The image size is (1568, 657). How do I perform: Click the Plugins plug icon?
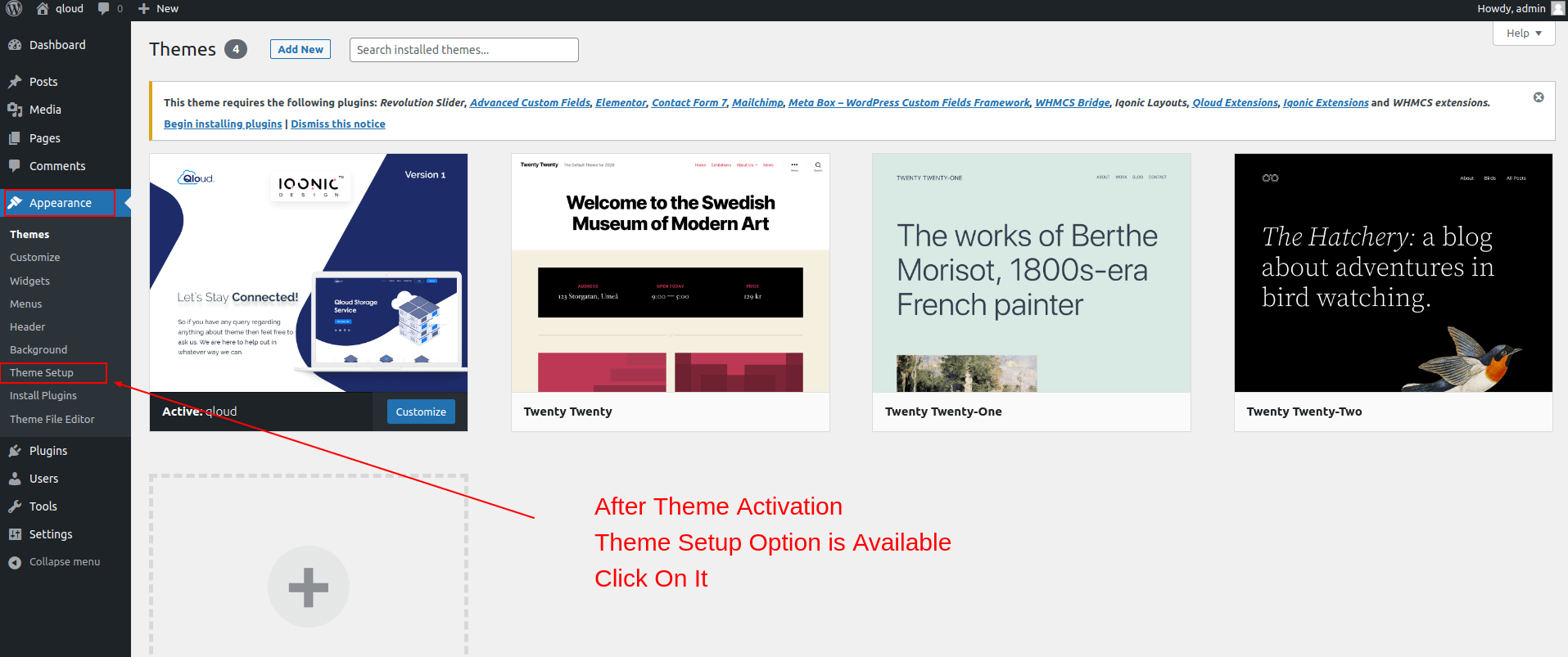[x=15, y=451]
